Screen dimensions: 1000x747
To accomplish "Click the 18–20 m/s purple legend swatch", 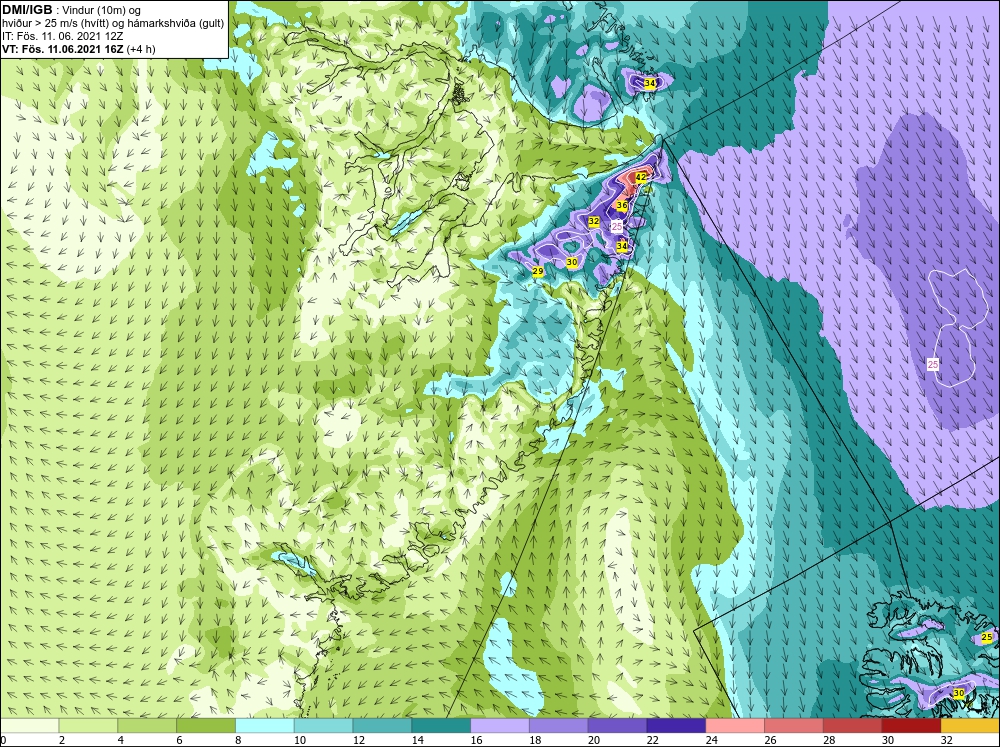I will point(559,725).
